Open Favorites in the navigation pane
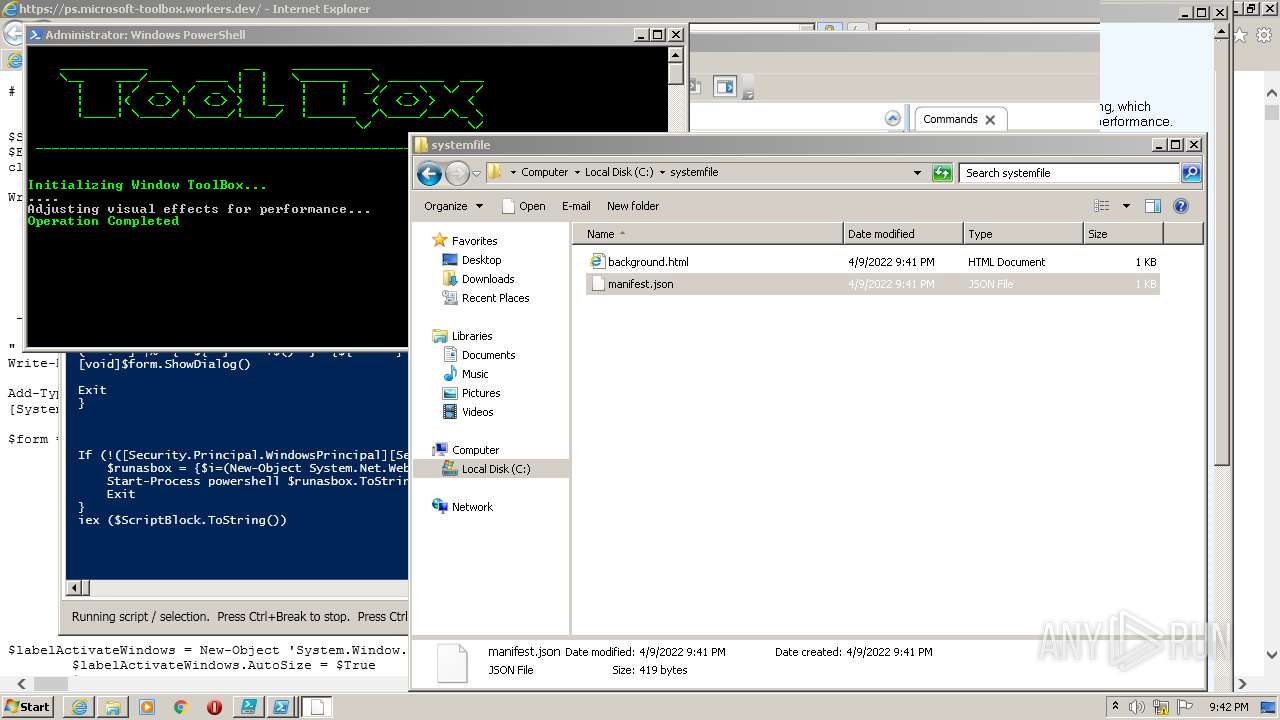This screenshot has height=720, width=1280. point(474,241)
